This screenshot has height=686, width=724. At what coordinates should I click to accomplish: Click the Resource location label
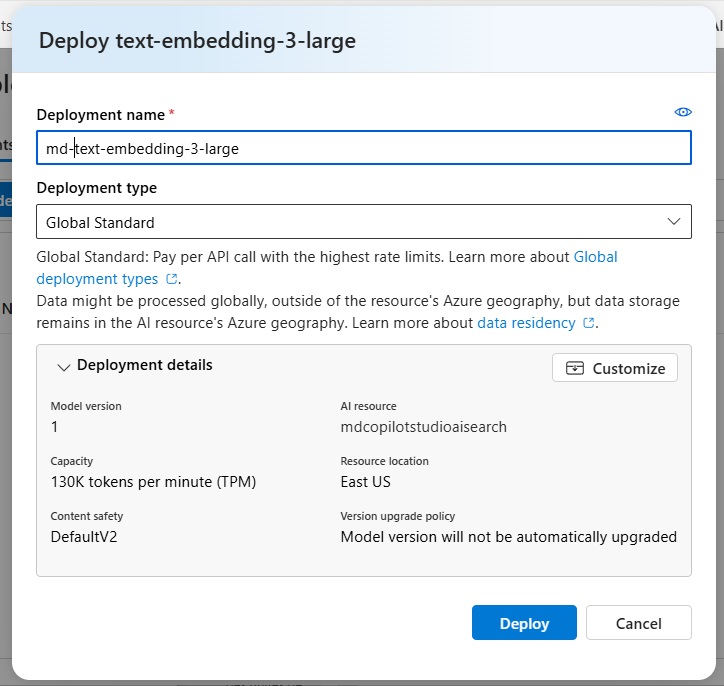point(384,461)
